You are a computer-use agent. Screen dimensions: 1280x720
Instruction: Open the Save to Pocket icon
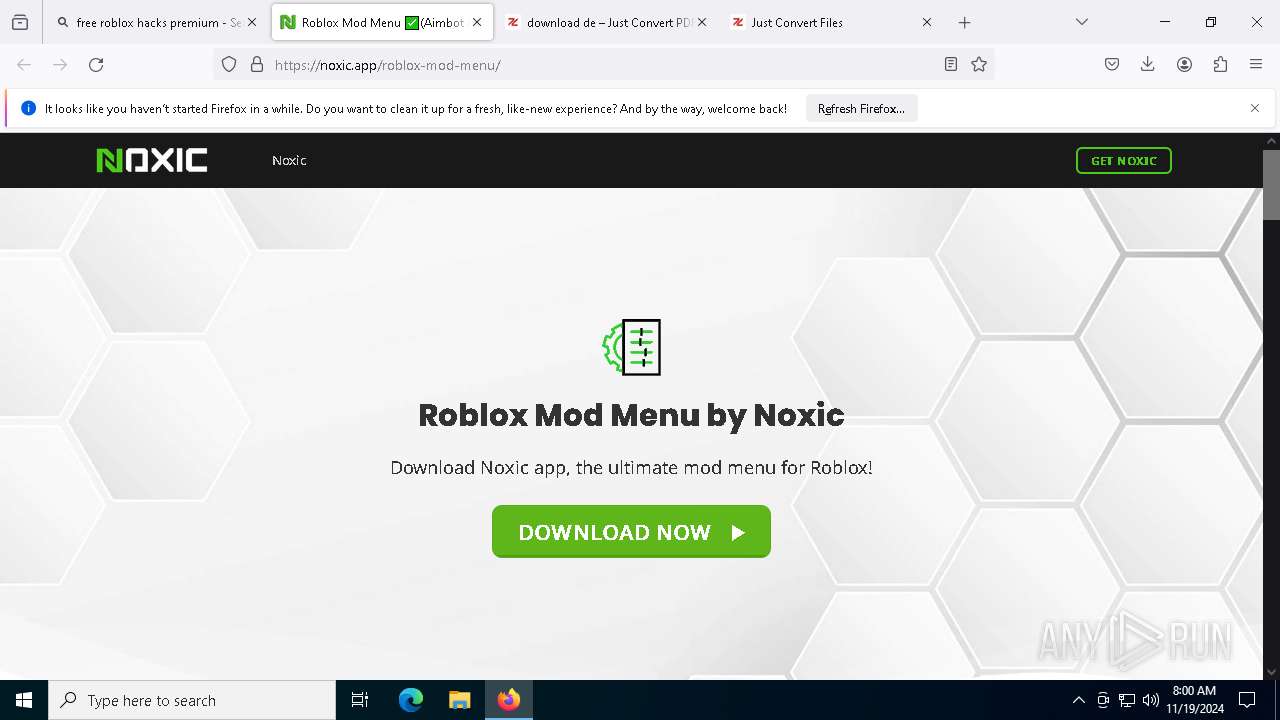(1112, 65)
